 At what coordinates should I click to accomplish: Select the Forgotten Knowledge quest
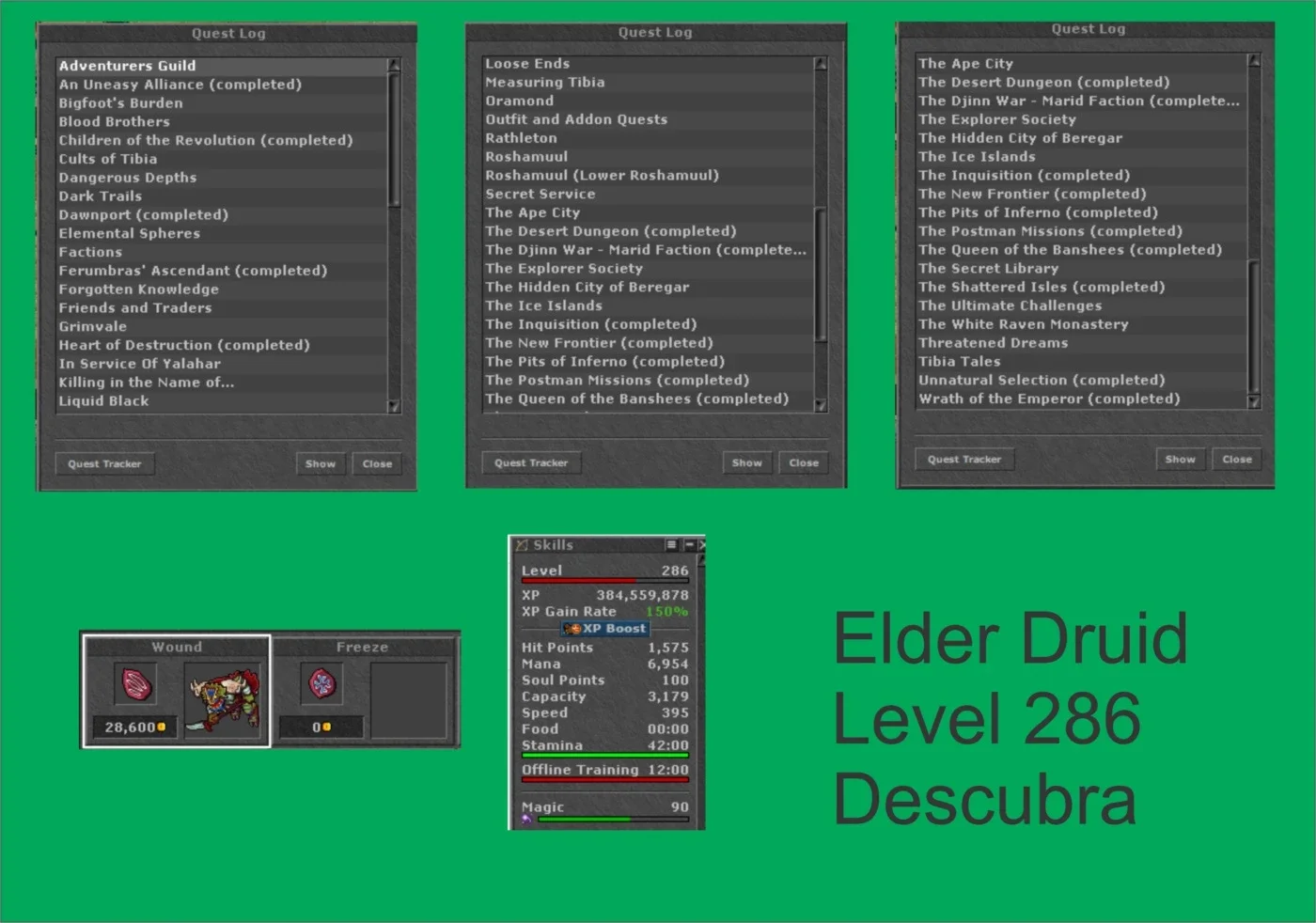tap(221, 289)
